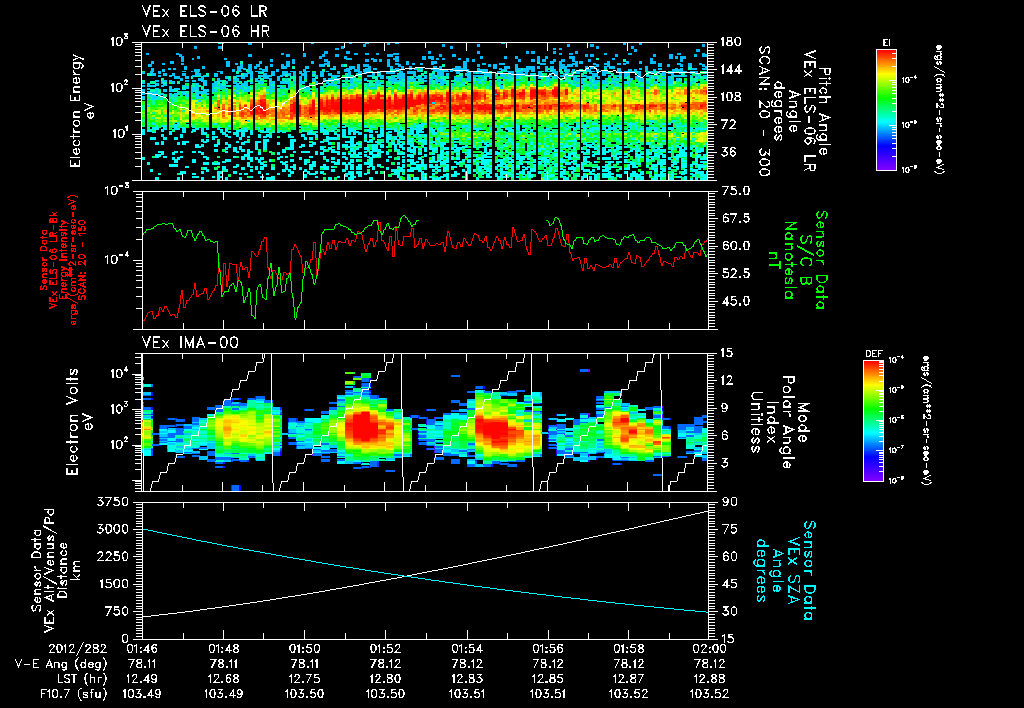Click LST value 12.49
The image size is (1024, 708).
point(142,679)
